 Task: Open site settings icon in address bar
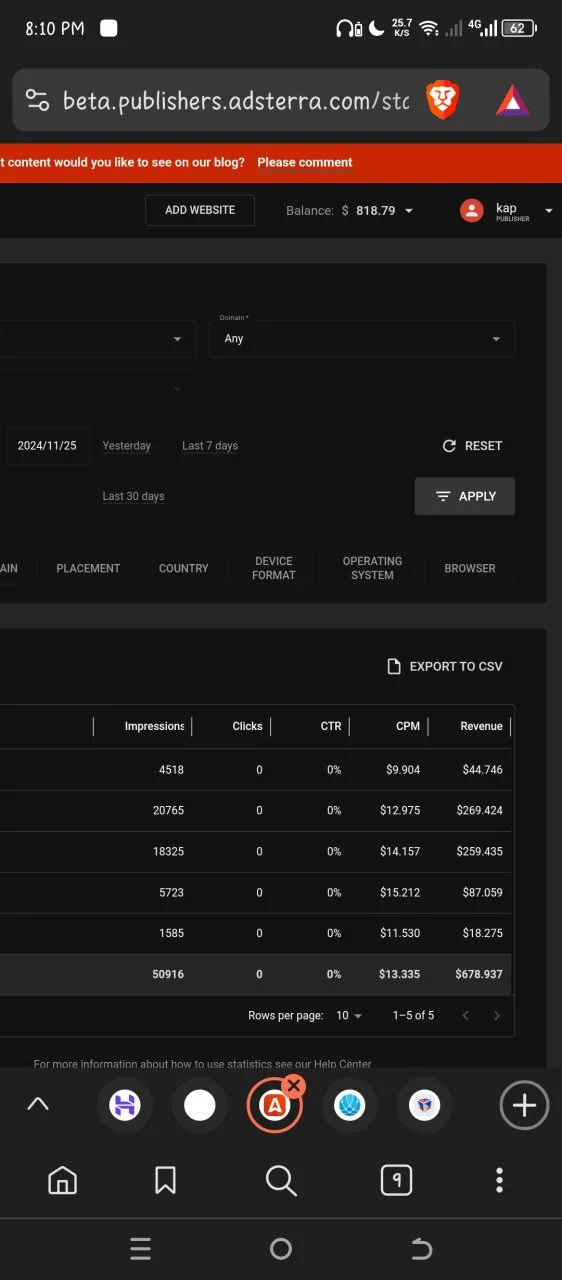[38, 100]
